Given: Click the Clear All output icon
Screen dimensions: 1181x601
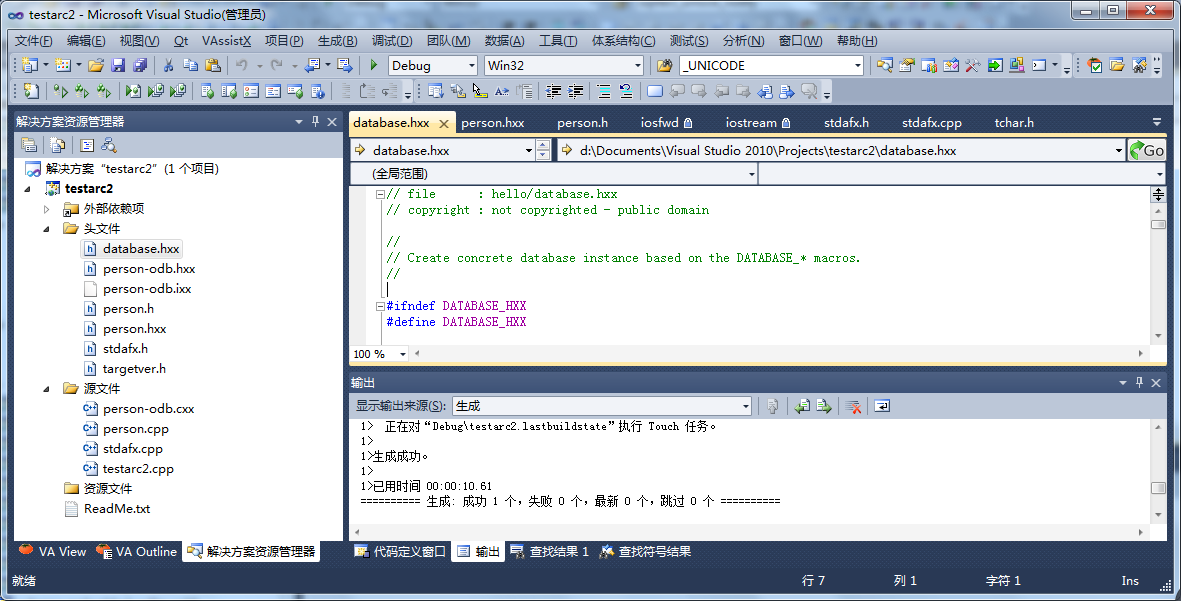Looking at the screenshot, I should point(853,406).
